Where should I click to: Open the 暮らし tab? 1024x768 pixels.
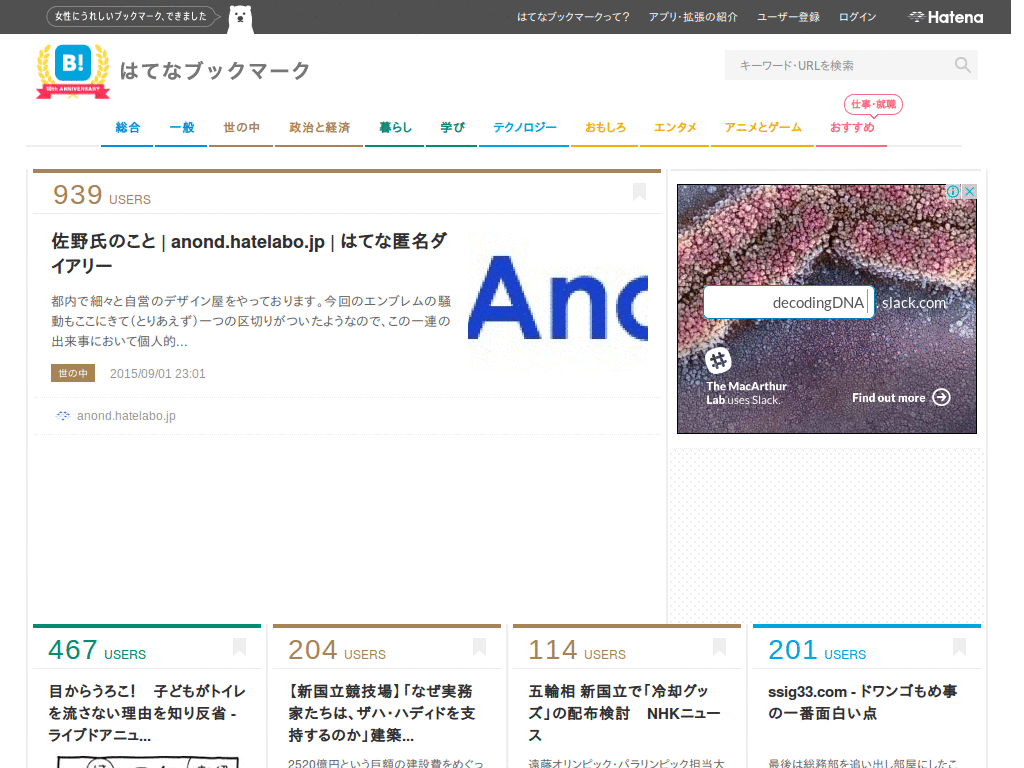(395, 127)
